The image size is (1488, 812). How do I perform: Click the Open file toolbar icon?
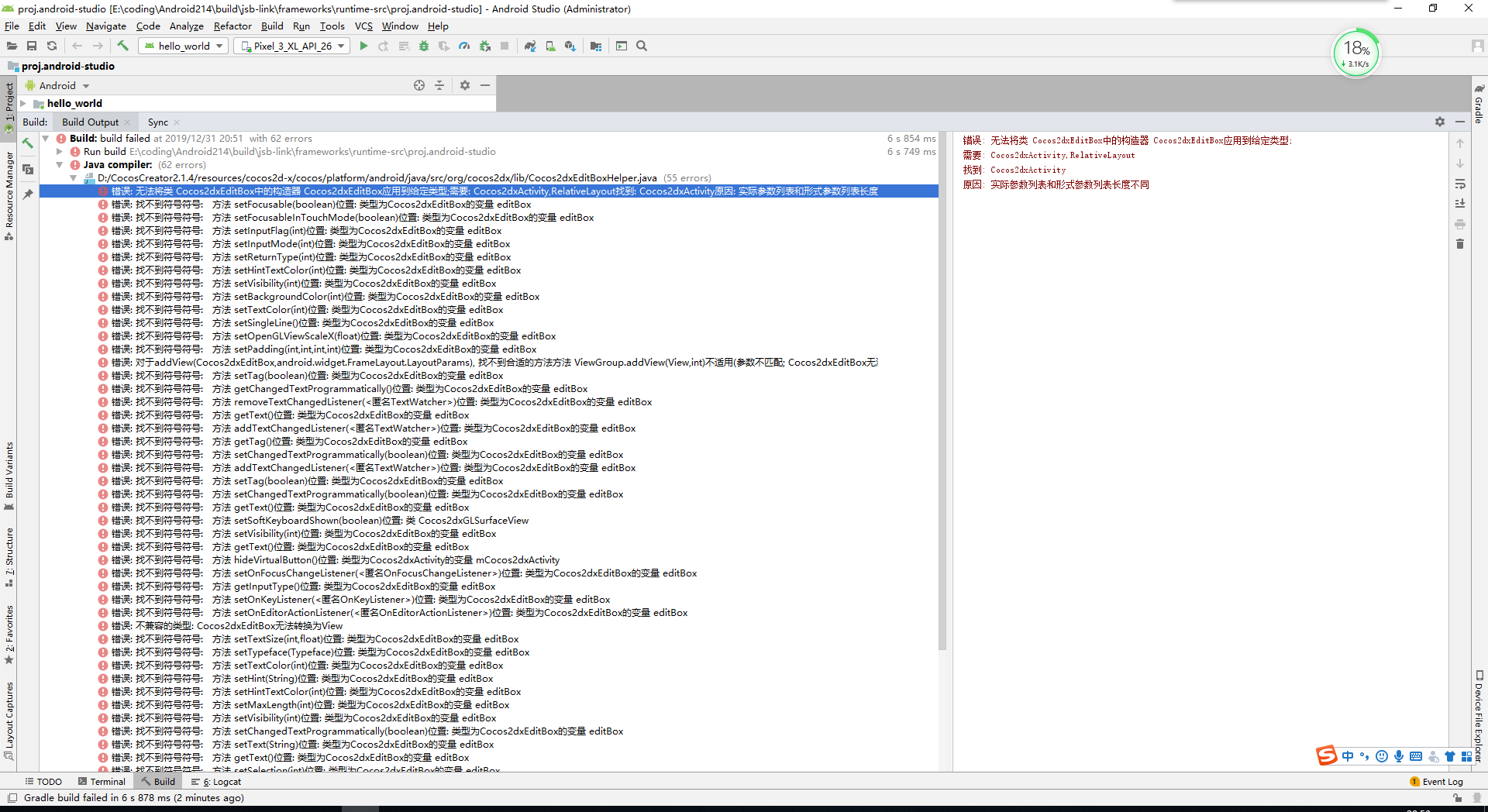pyautogui.click(x=12, y=46)
